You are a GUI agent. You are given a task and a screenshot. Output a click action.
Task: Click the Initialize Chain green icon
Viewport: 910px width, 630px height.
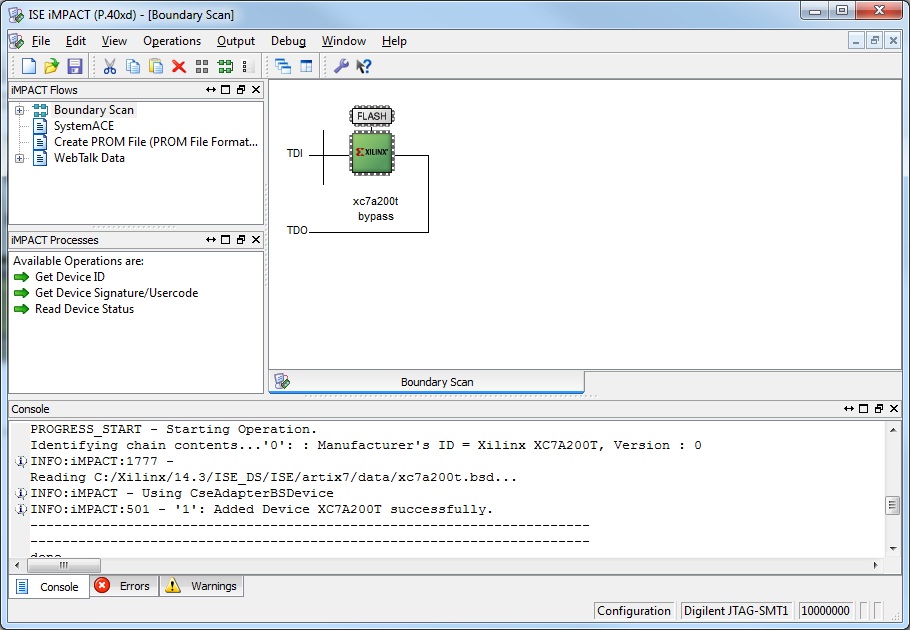[225, 66]
